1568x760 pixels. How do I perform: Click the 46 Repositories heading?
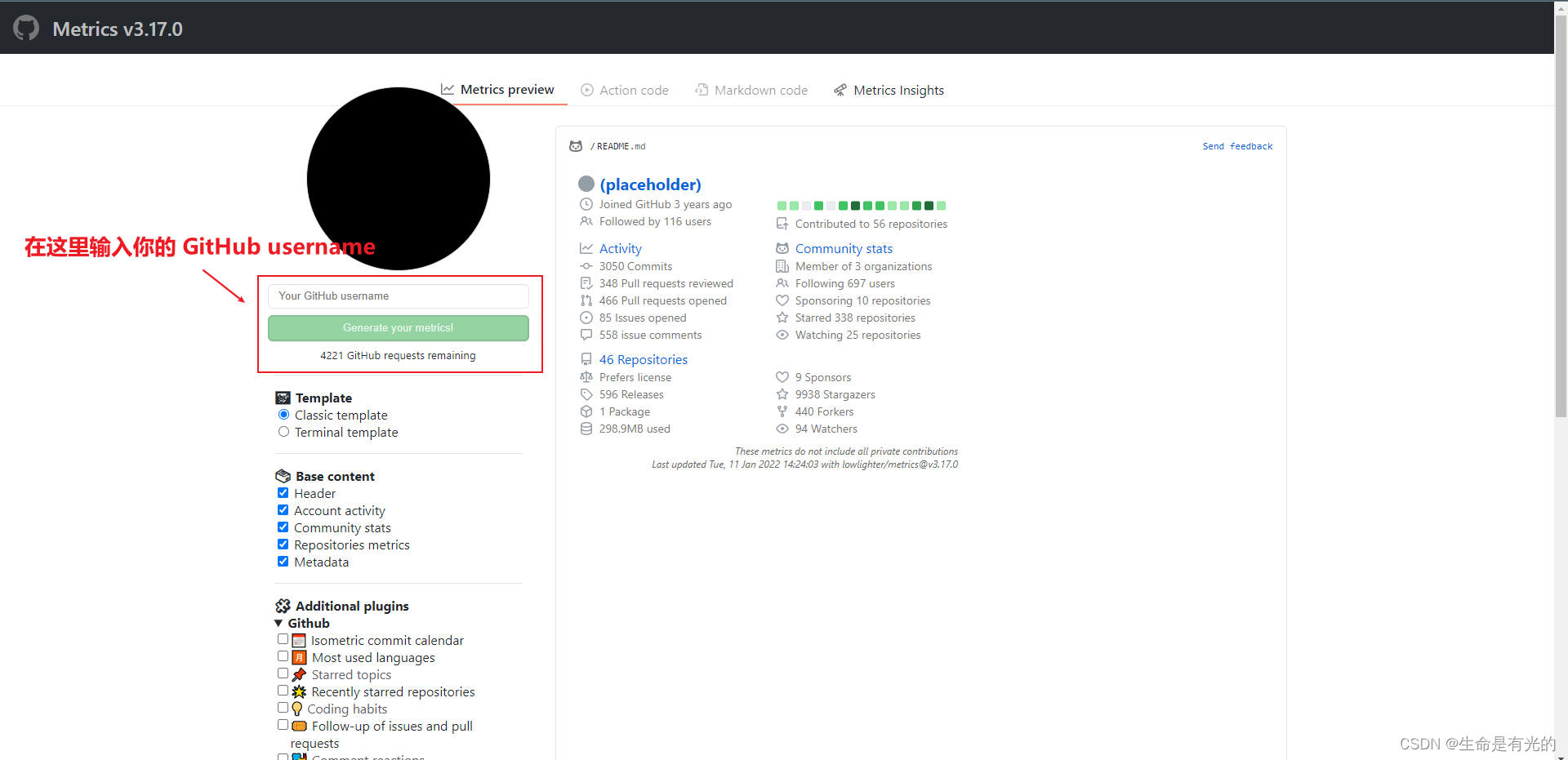point(644,359)
